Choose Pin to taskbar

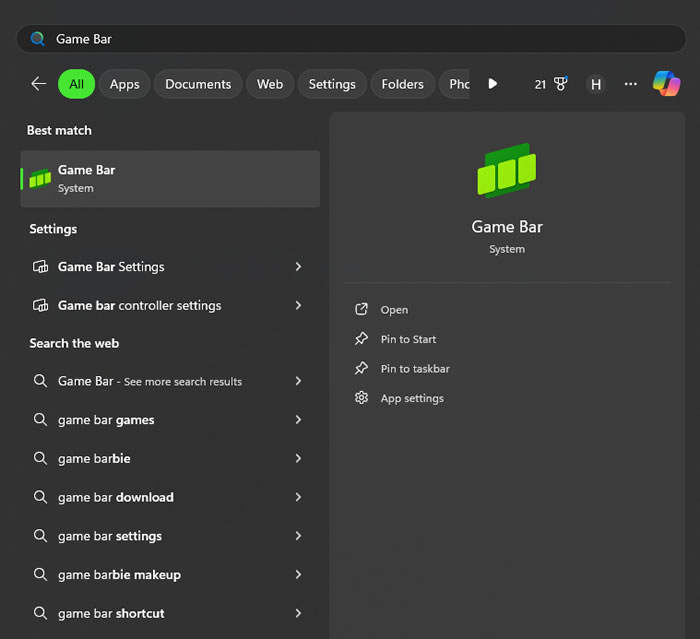pos(415,369)
